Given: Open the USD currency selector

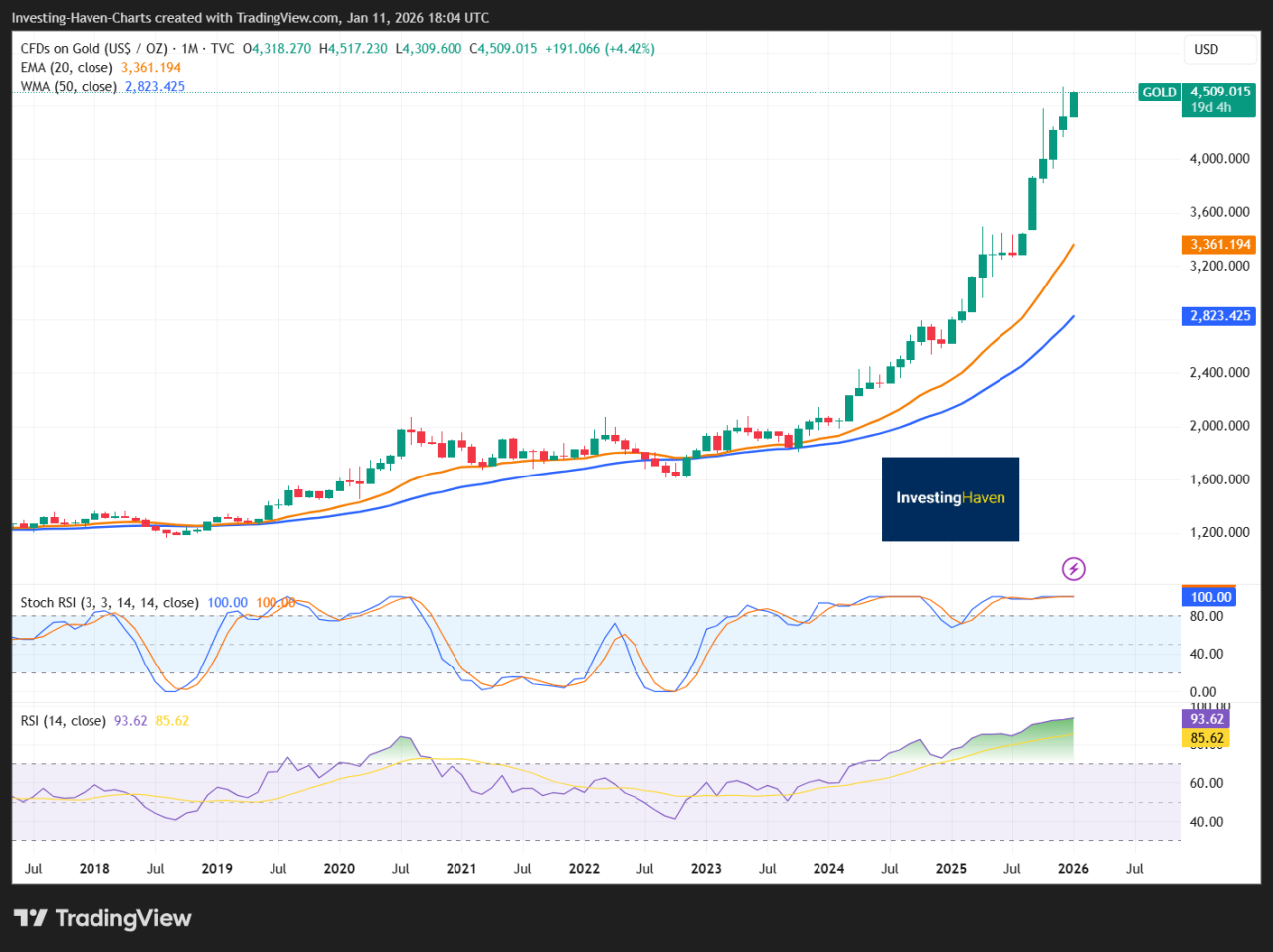Looking at the screenshot, I should [1206, 49].
